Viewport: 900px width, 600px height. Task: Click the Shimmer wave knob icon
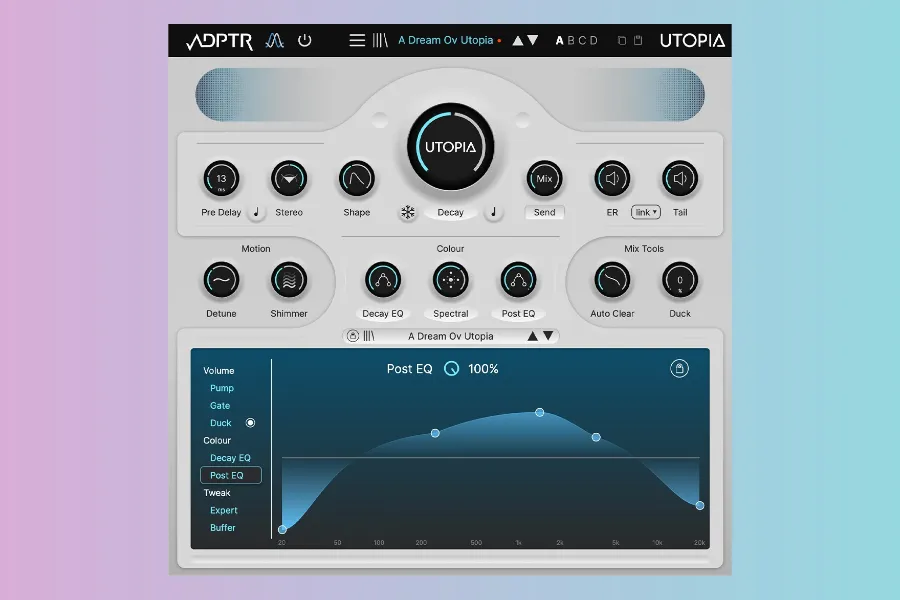click(289, 281)
